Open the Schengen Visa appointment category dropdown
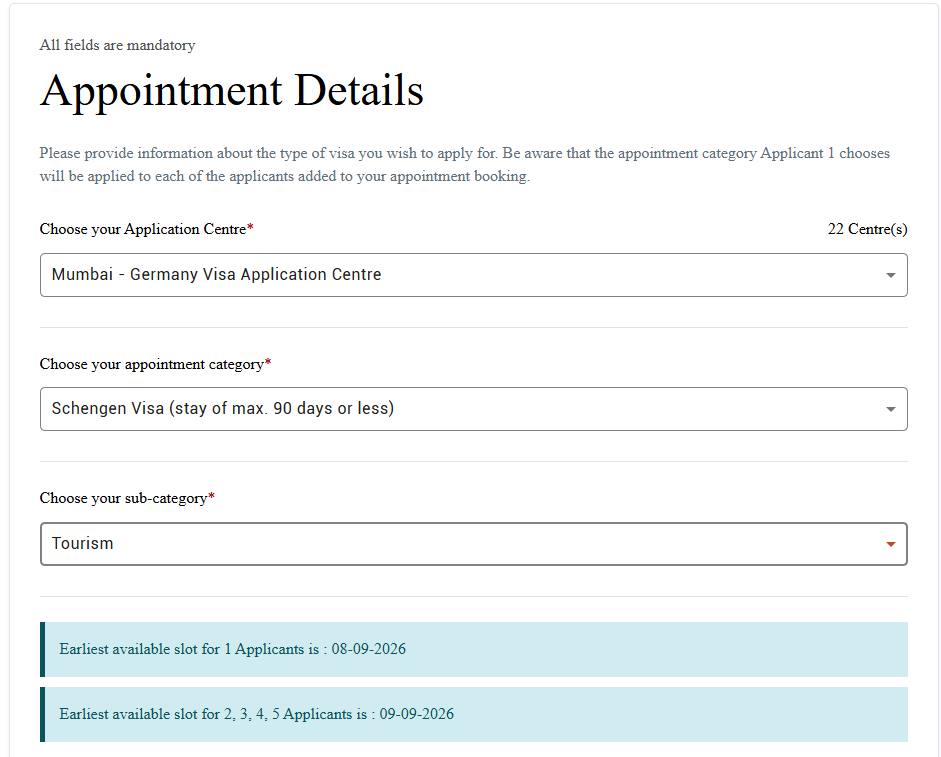Viewport: 941px width, 757px height. tap(474, 409)
